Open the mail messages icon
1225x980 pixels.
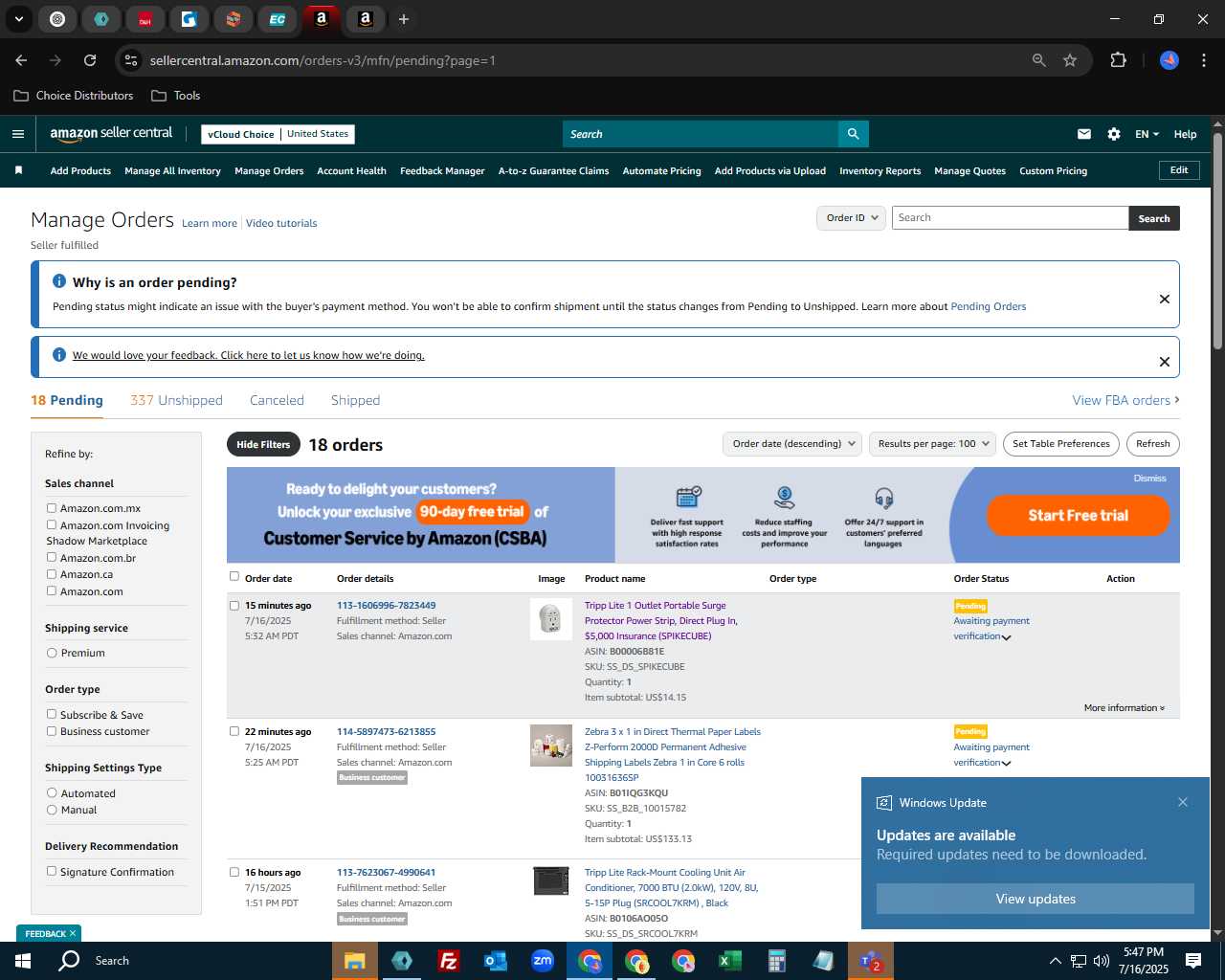[x=1084, y=134]
